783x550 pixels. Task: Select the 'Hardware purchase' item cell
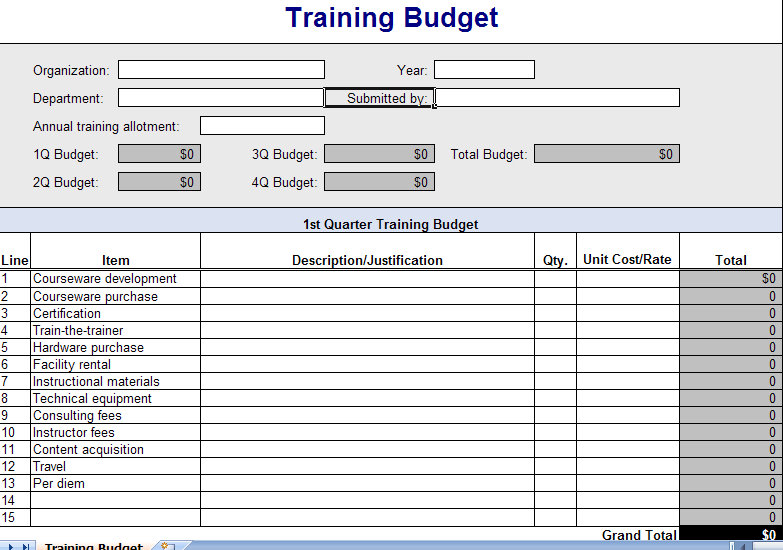pyautogui.click(x=115, y=347)
